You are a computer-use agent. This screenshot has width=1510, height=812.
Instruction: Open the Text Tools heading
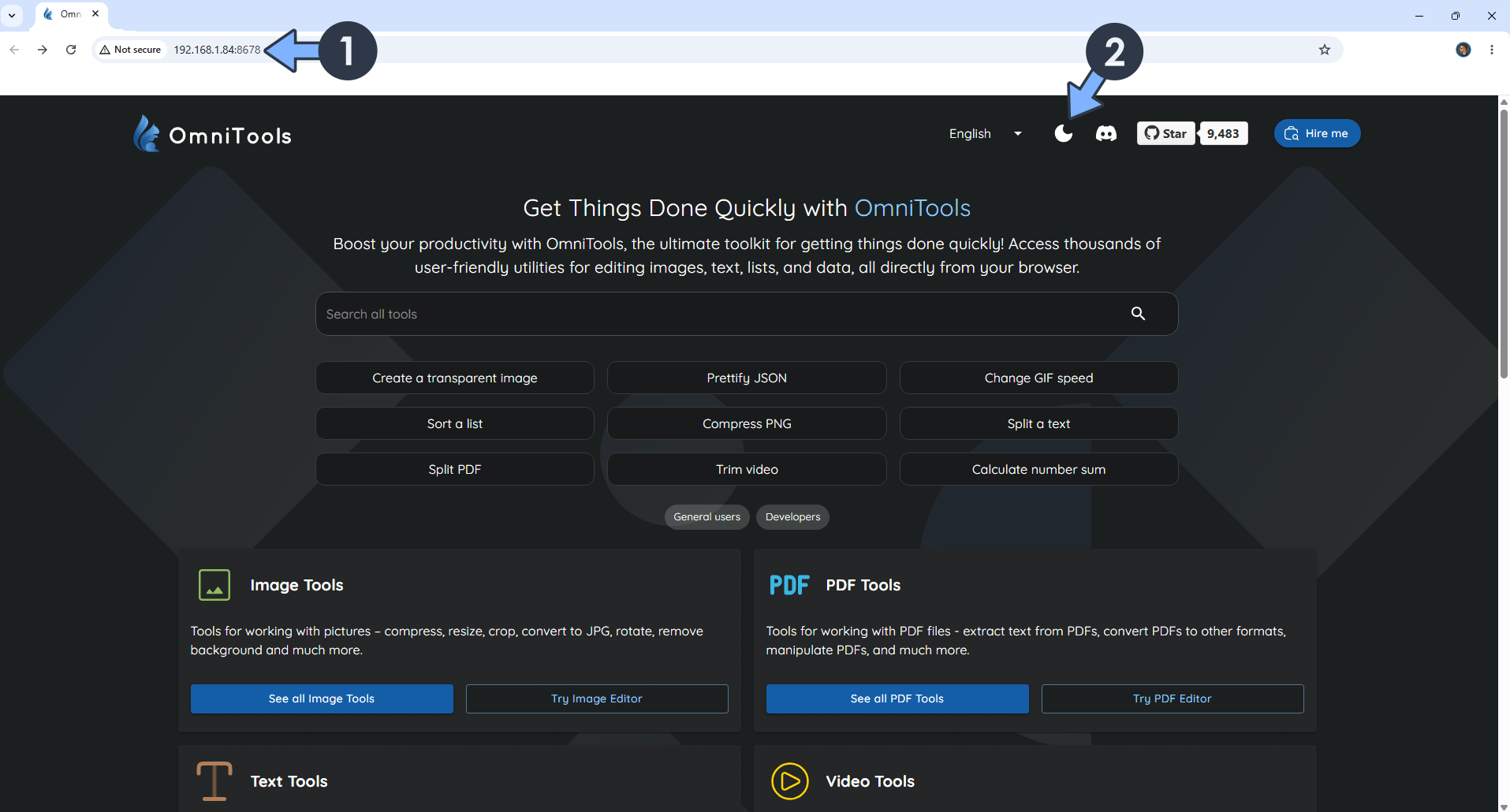[x=289, y=781]
